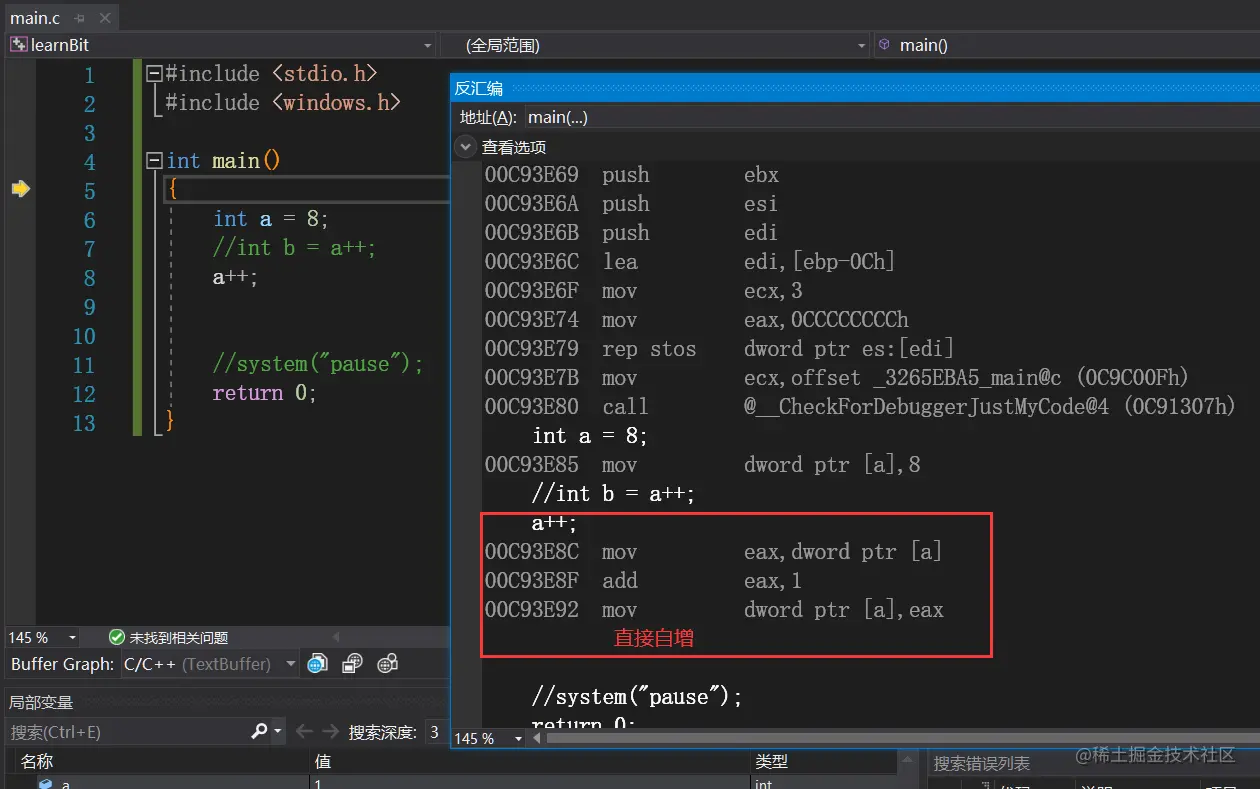This screenshot has width=1260, height=789.
Task: Click the 名称 column header
Action: [37, 762]
